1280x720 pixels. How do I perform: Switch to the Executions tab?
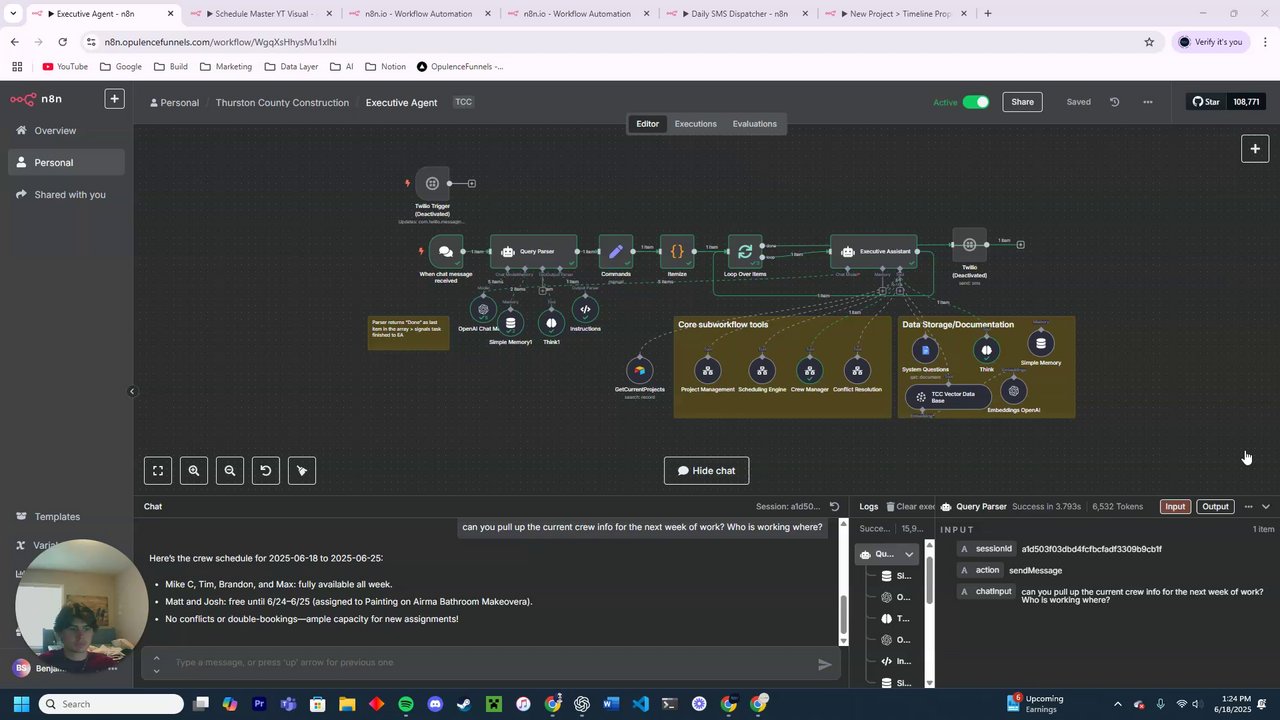coord(695,124)
